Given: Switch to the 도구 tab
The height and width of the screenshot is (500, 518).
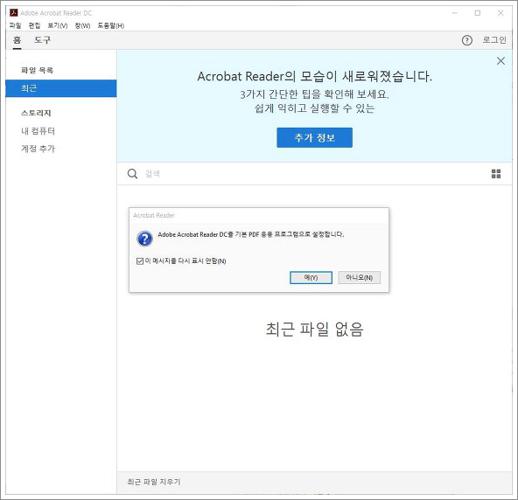Looking at the screenshot, I should click(42, 40).
